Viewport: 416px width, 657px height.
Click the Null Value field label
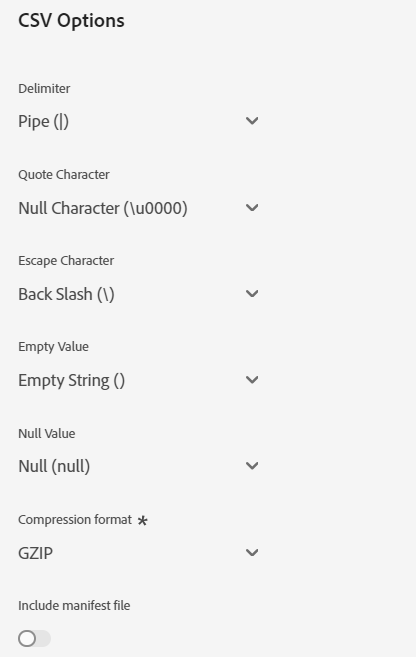[x=47, y=433]
